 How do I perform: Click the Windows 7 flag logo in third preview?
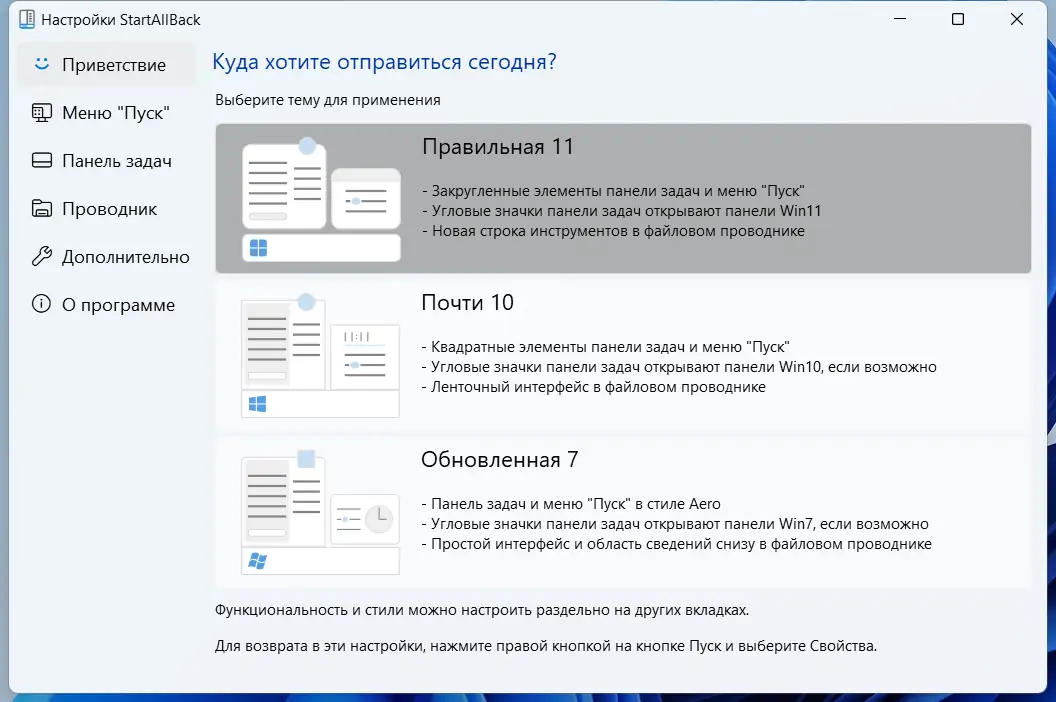point(258,561)
